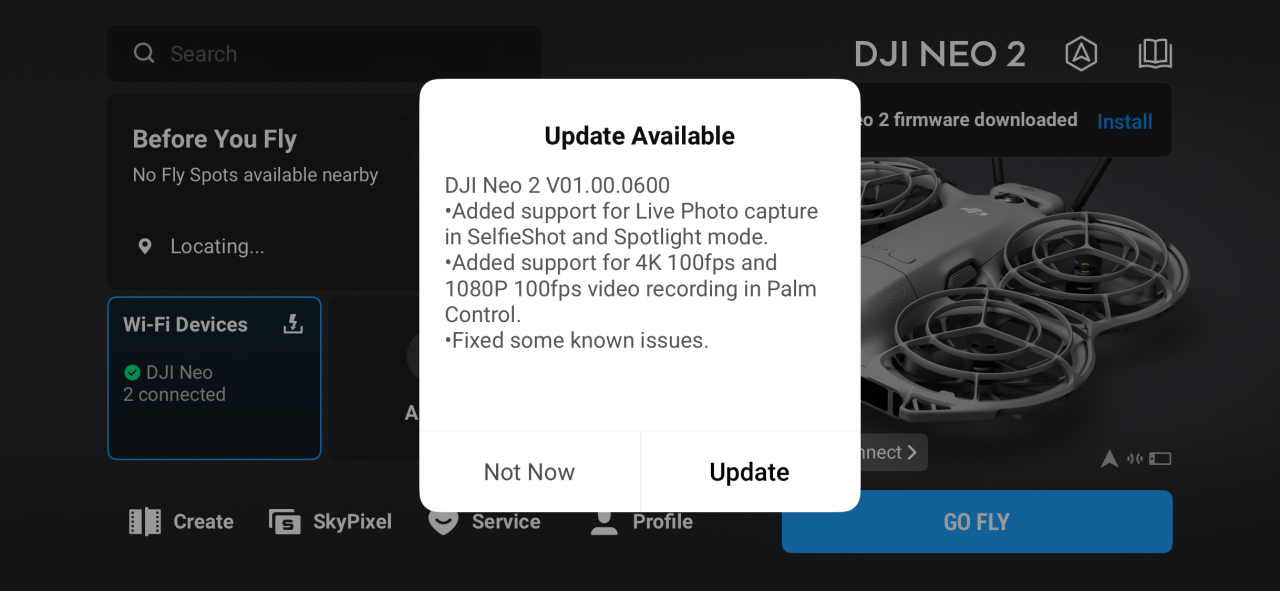The image size is (1280, 591).
Task: Tap the Locating pin icon
Action: point(145,246)
